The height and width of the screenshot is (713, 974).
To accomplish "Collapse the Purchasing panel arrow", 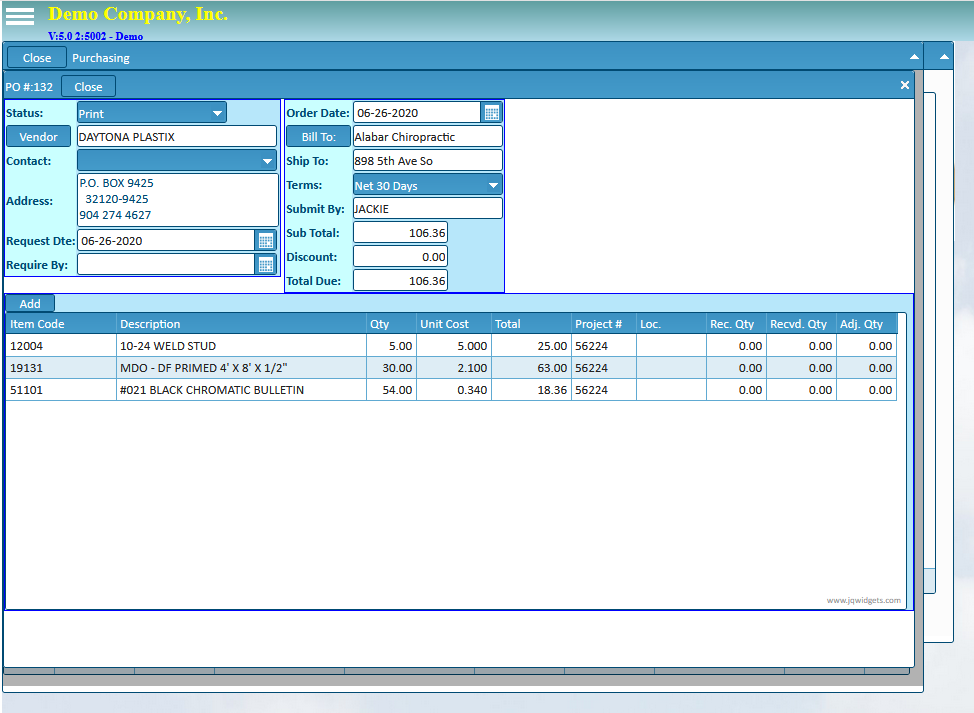I will pos(914,57).
